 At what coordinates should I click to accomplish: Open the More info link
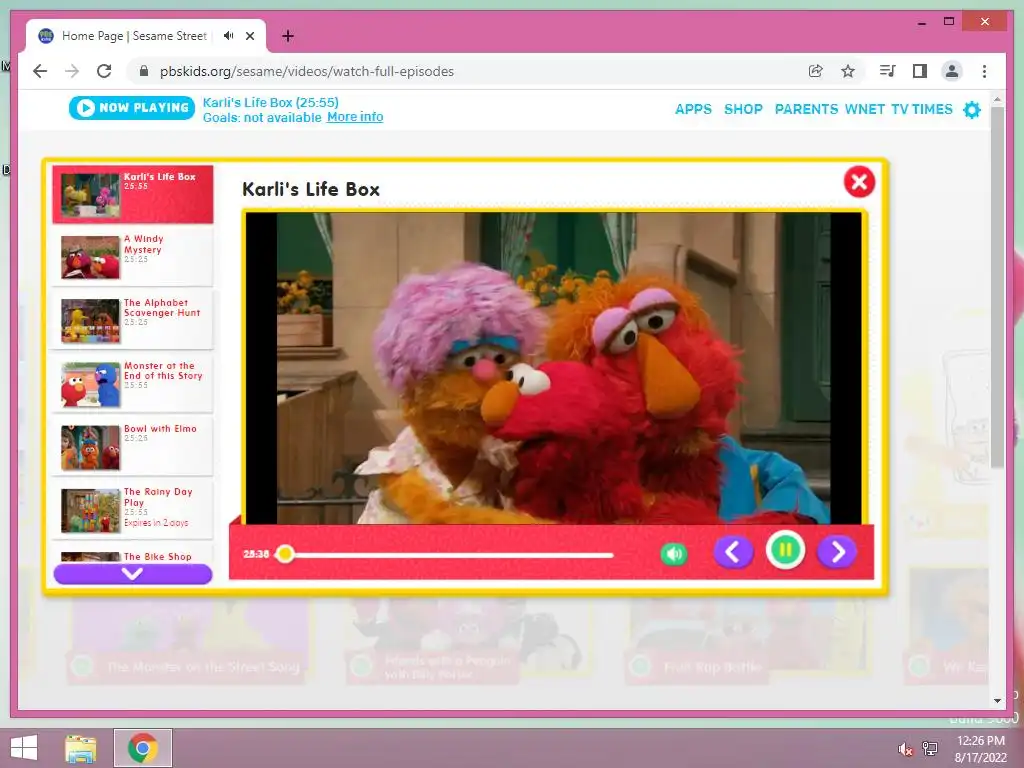[355, 117]
